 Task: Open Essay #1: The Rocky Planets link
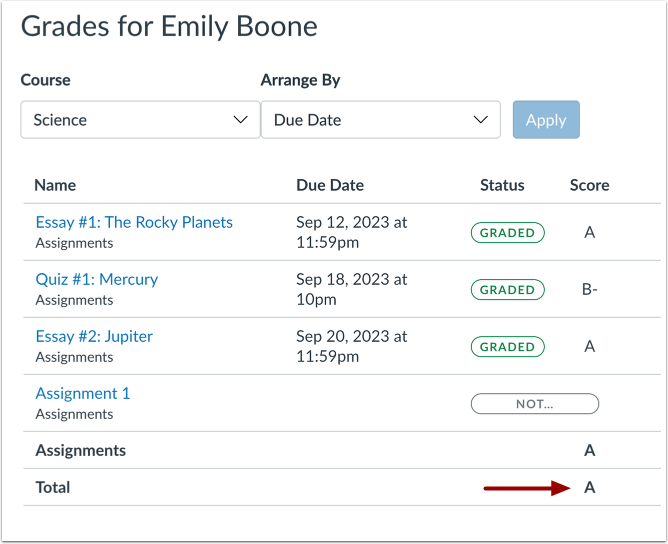134,222
